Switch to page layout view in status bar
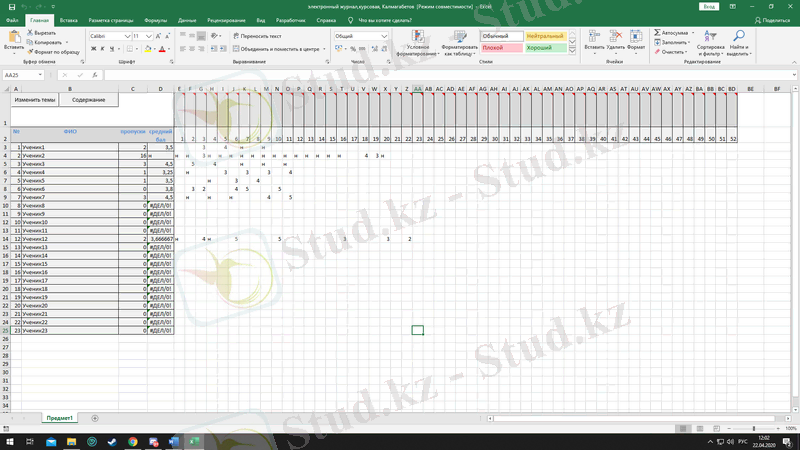This screenshot has height=450, width=800. click(700, 429)
